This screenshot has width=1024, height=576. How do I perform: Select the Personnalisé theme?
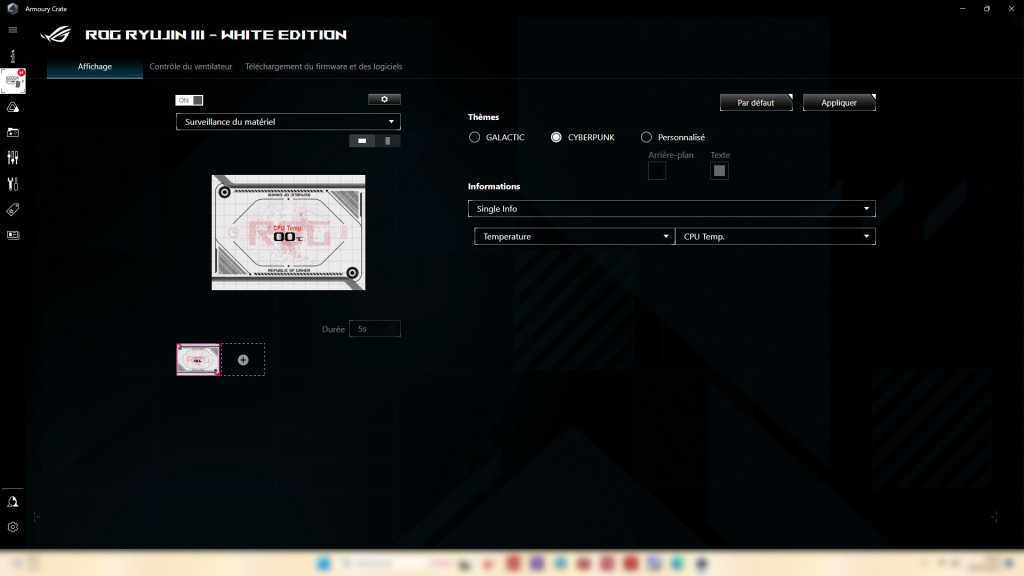646,137
